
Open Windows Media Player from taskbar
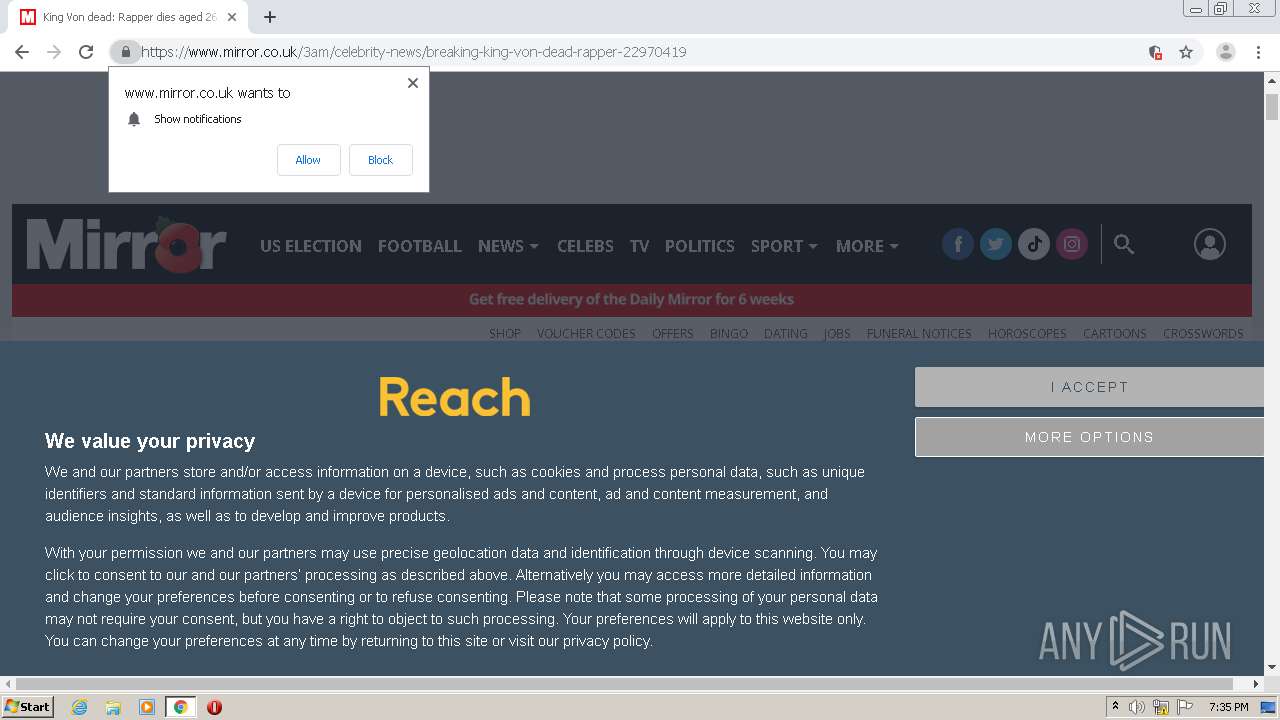(x=147, y=707)
